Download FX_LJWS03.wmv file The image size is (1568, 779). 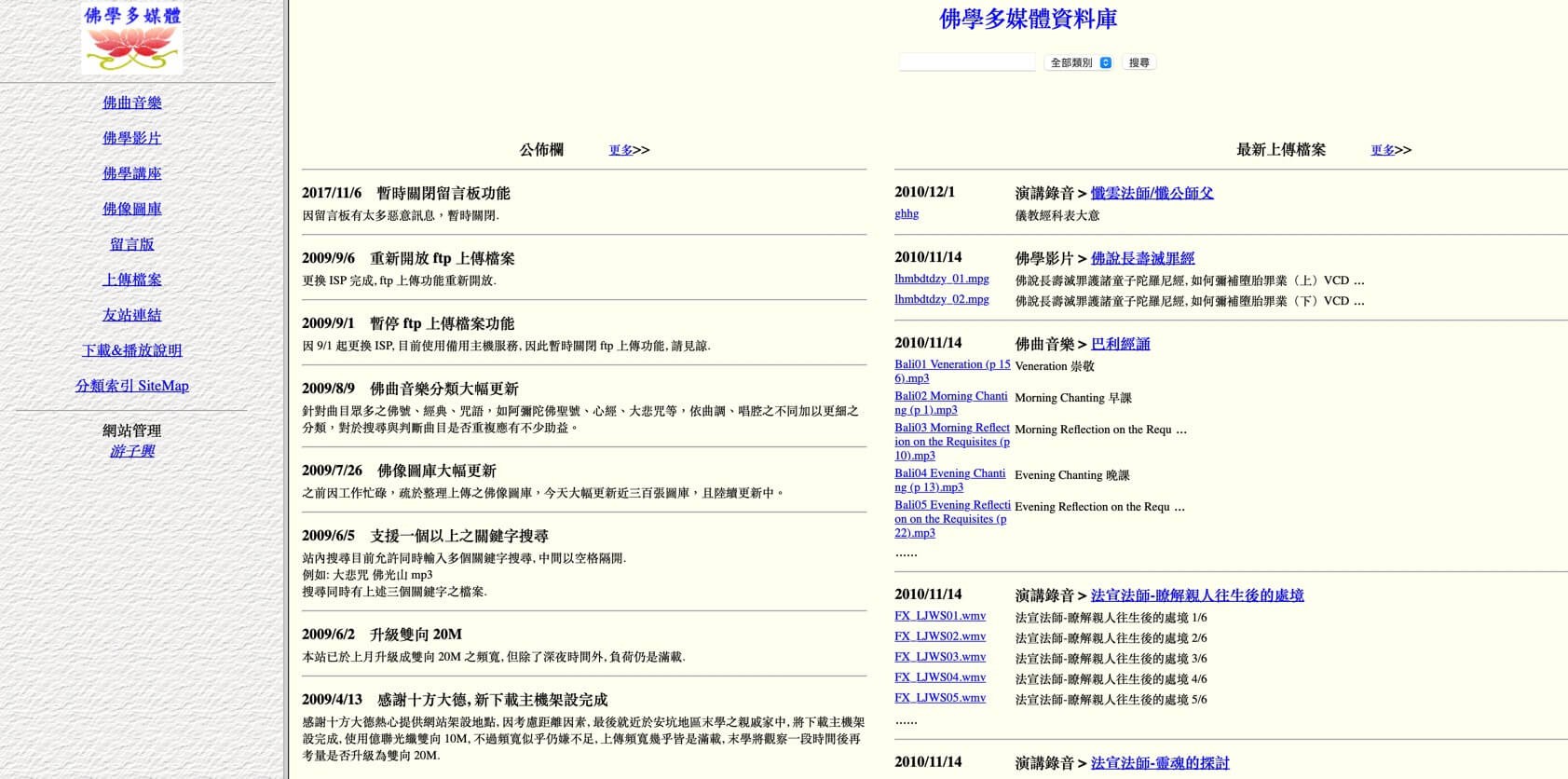pyautogui.click(x=939, y=657)
